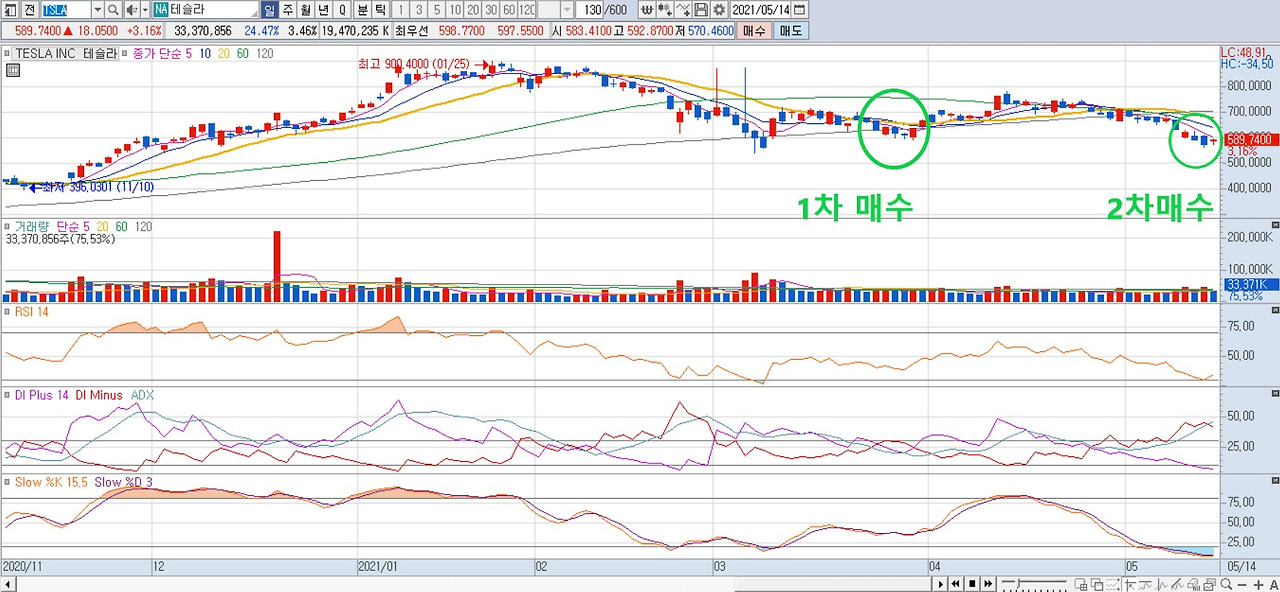Viewport: 1280px width, 592px height.
Task: Click the overlay indicator icon after 130/600
Action: click(x=647, y=10)
